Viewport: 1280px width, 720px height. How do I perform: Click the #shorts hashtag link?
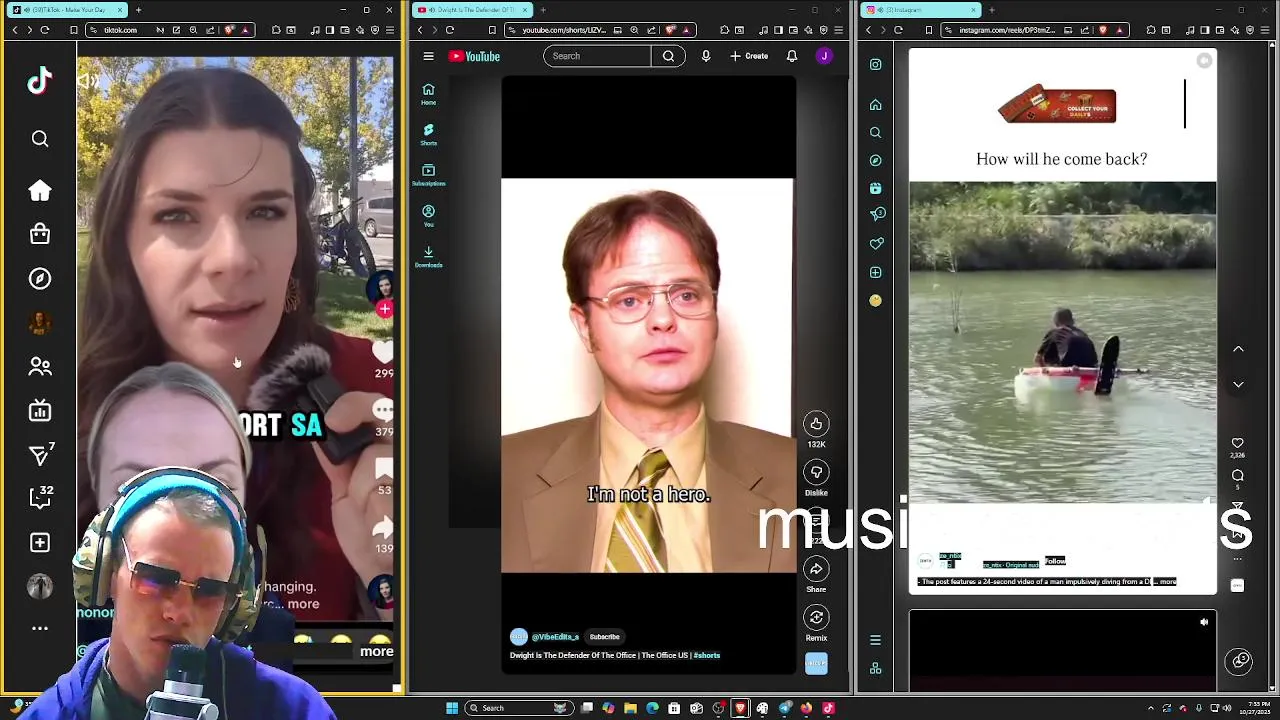[x=707, y=656]
